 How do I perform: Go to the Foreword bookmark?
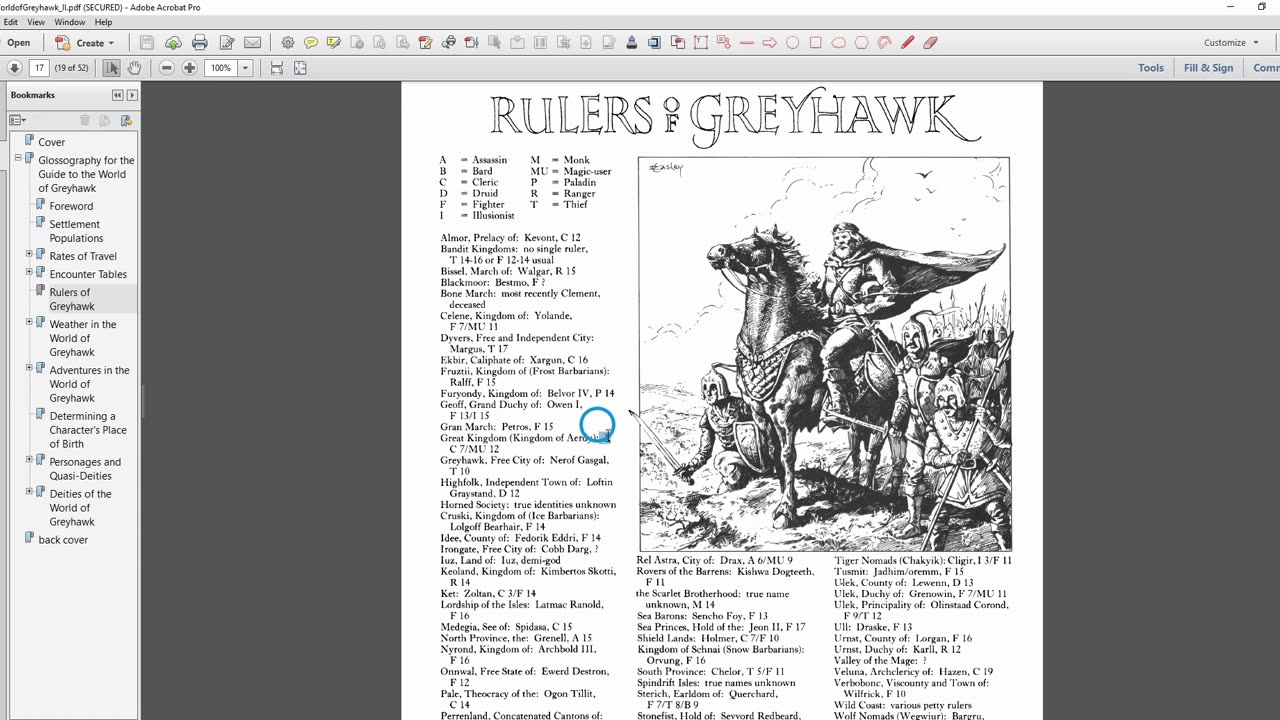point(71,206)
